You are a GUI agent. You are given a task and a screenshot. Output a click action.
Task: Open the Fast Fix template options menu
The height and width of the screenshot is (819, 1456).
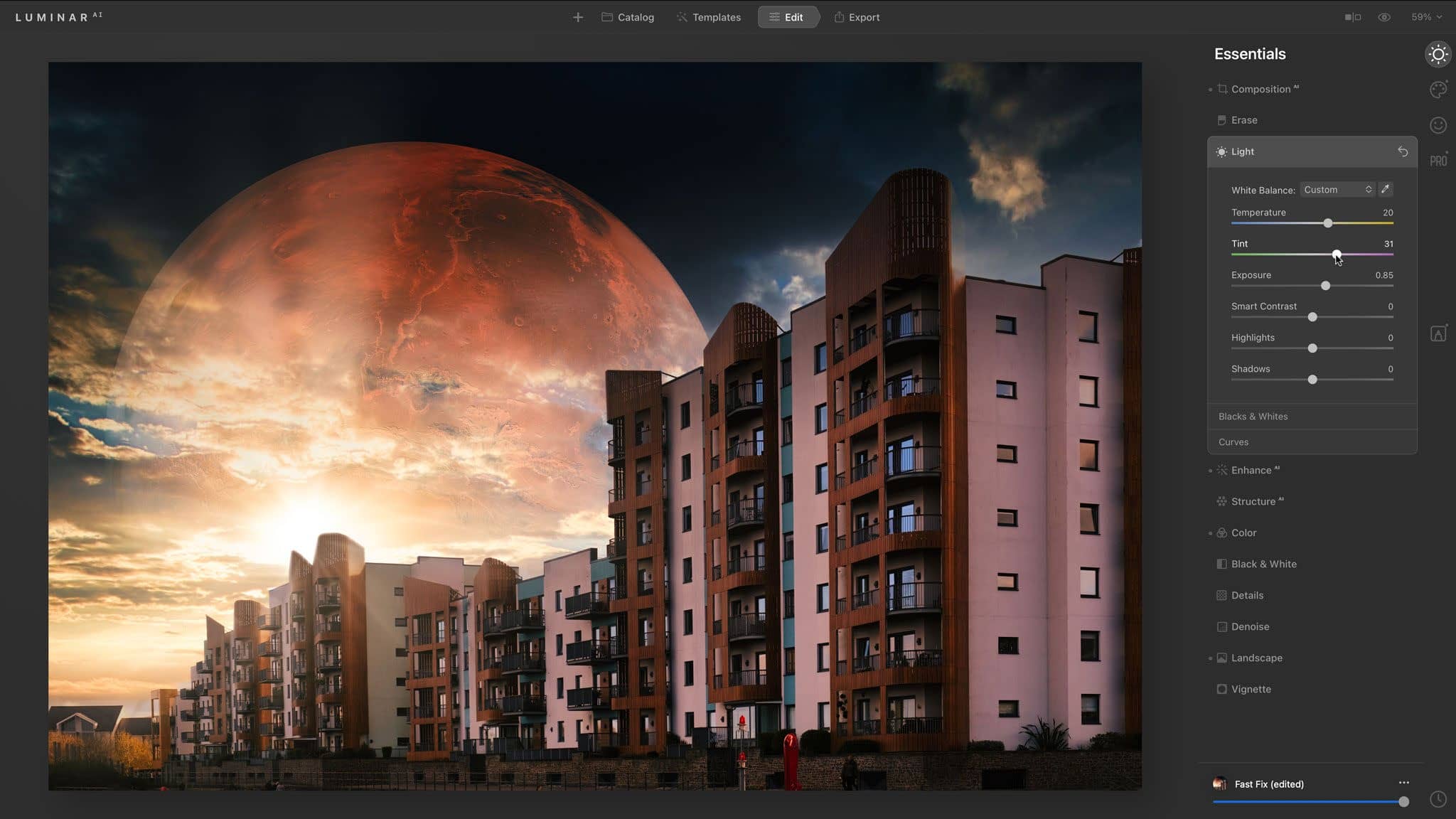(1403, 783)
